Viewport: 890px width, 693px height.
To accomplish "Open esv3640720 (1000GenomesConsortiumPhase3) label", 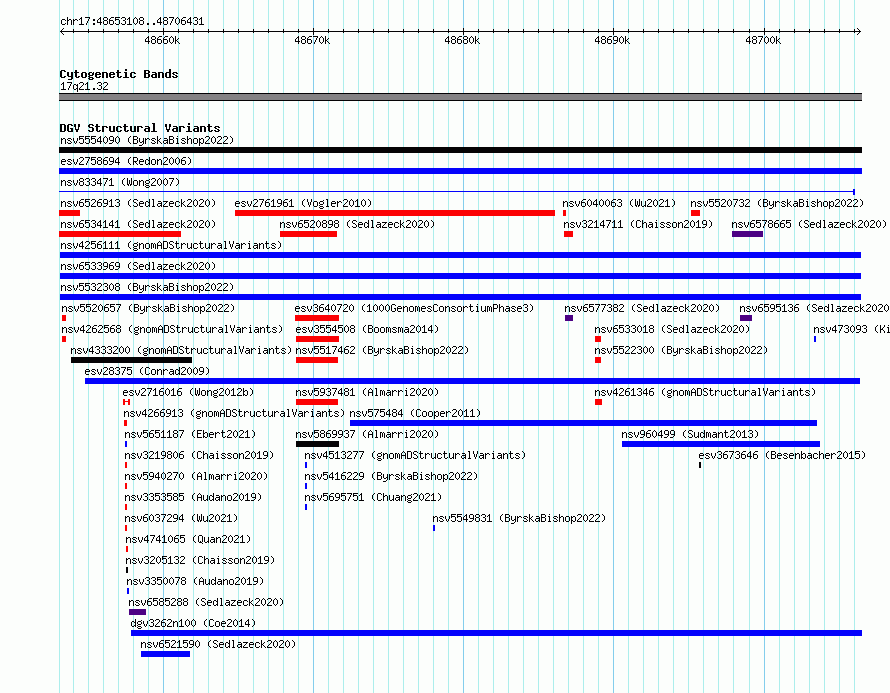I will [x=414, y=308].
